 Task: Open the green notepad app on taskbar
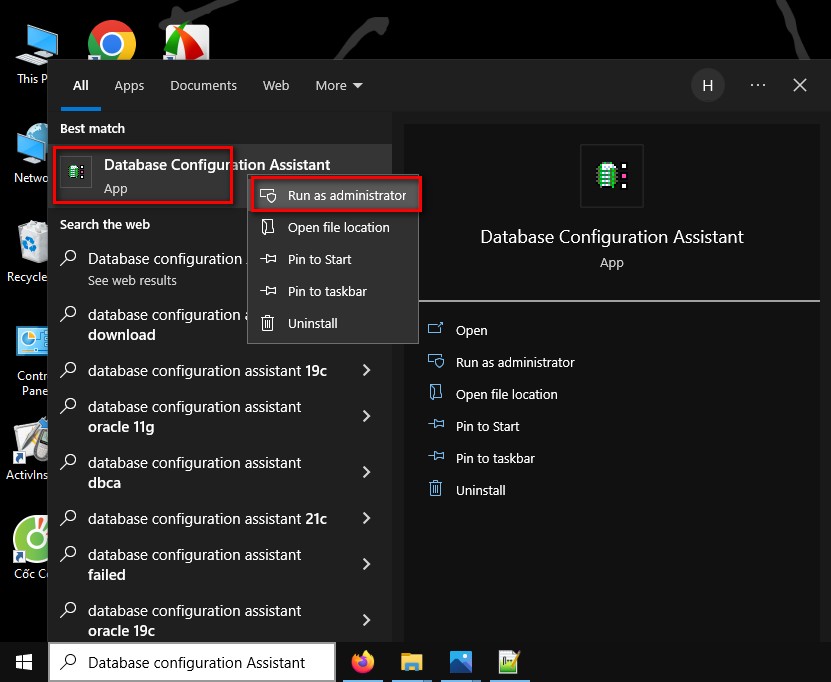pyautogui.click(x=509, y=662)
